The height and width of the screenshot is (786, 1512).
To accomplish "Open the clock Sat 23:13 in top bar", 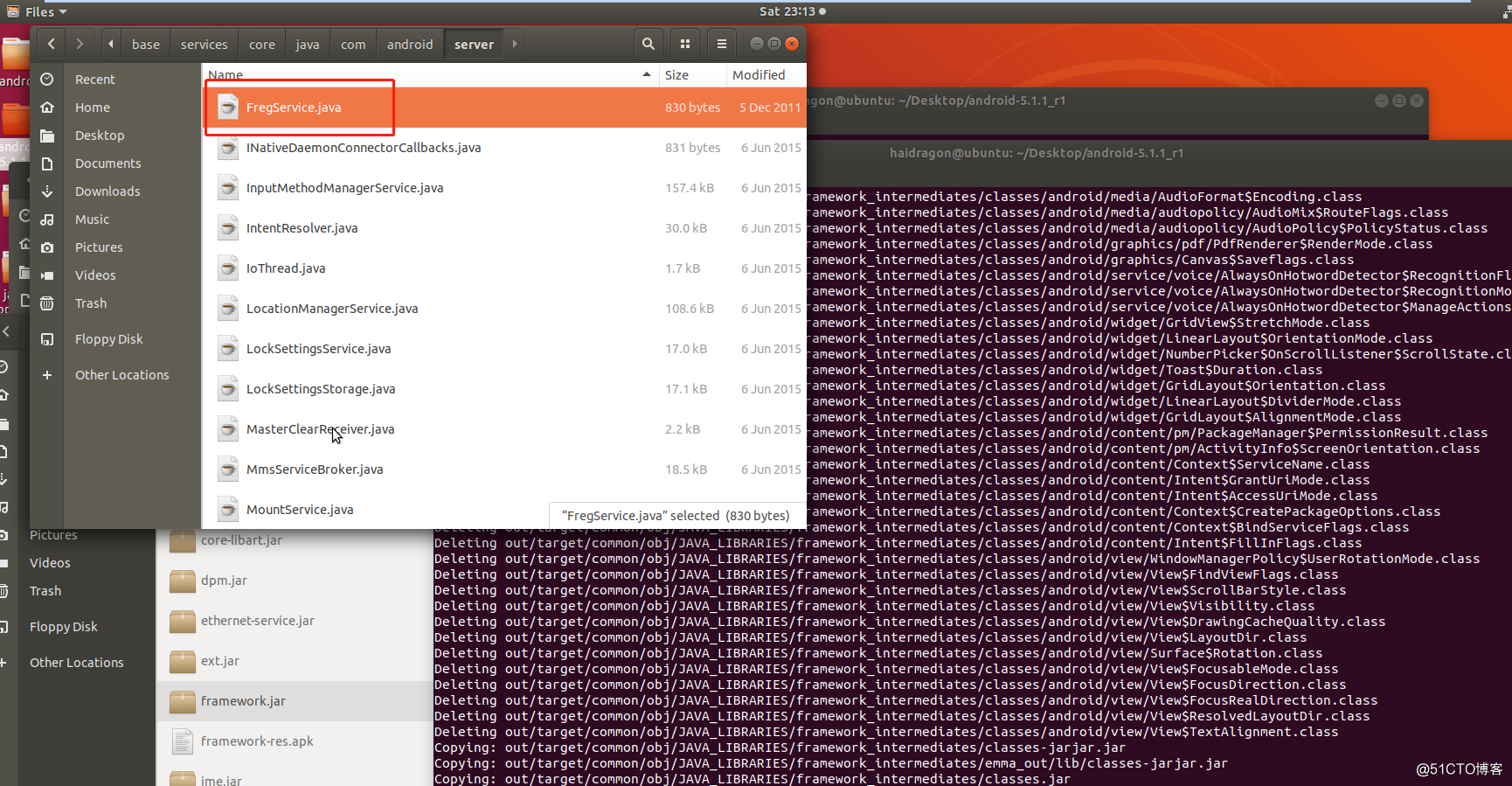I will 792,11.
